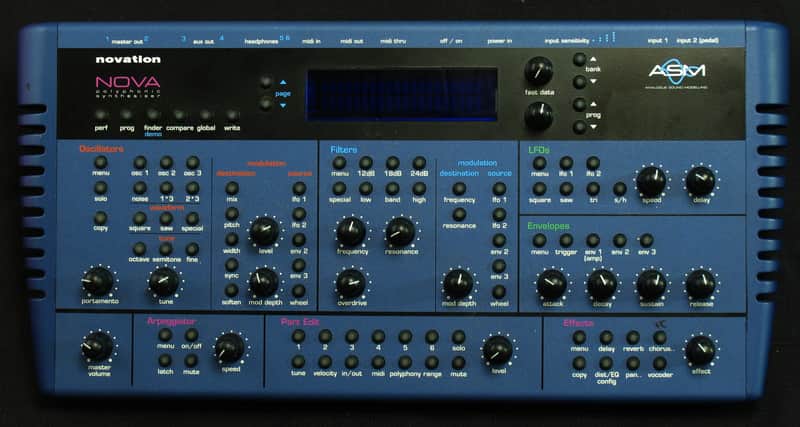Hit the envelope trigger button
The width and height of the screenshot is (800, 427).
click(x=566, y=240)
